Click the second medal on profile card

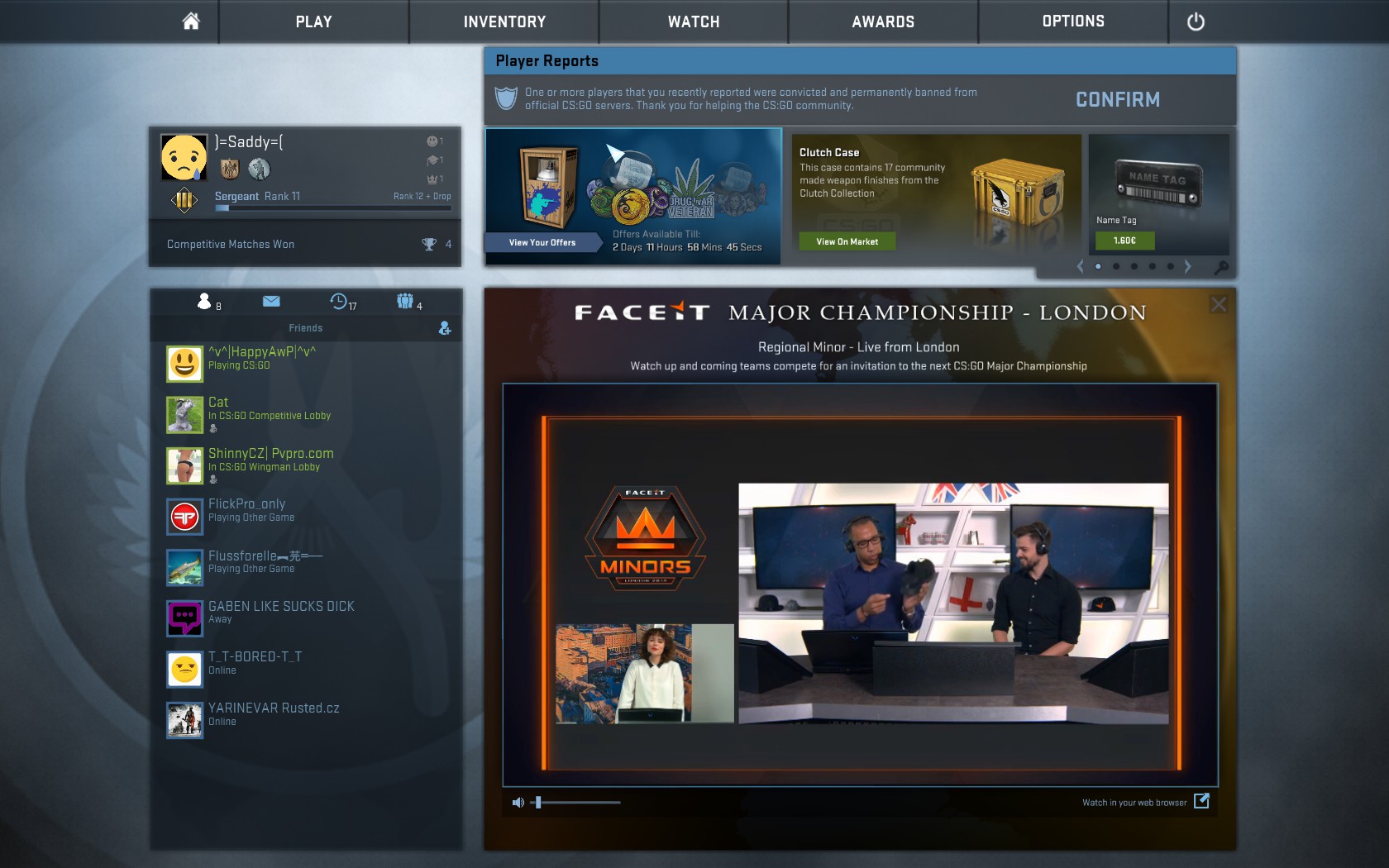(259, 169)
